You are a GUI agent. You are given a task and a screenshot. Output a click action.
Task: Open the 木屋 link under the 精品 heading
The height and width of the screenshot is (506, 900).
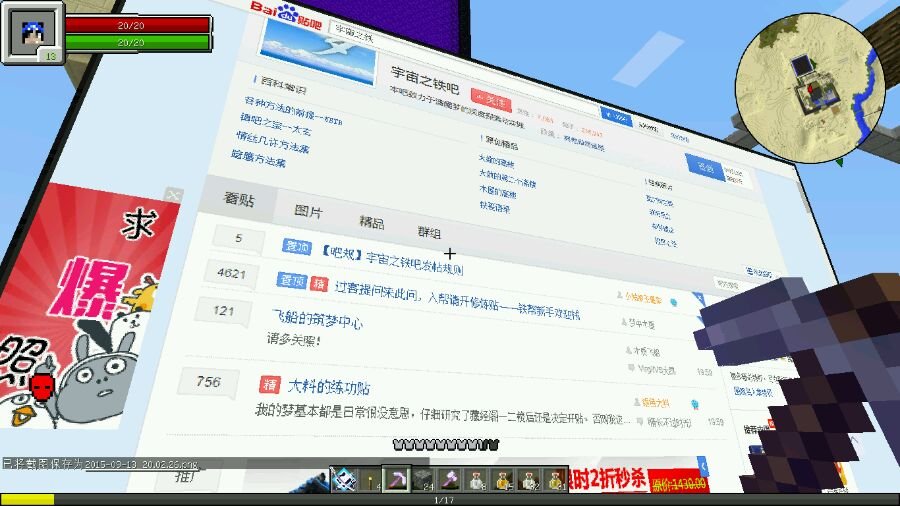click(x=498, y=192)
